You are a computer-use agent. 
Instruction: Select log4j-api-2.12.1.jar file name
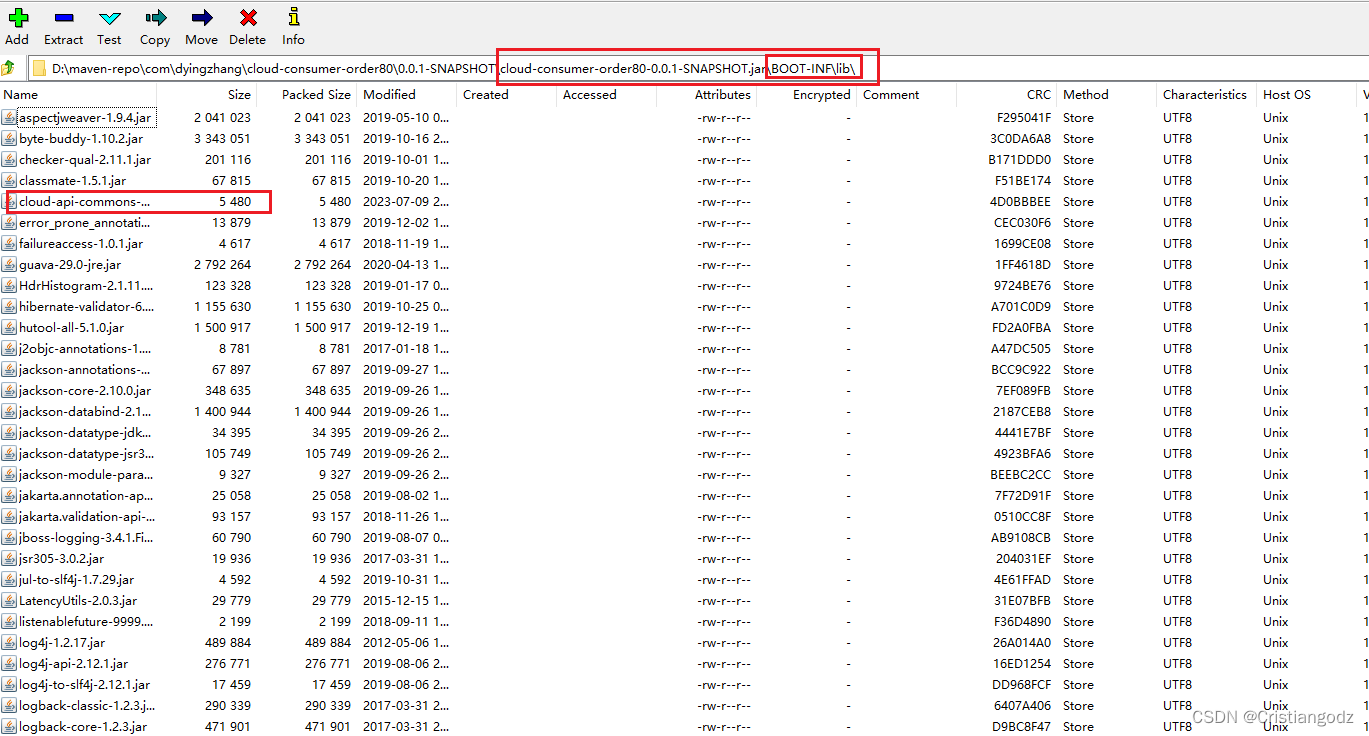73,664
